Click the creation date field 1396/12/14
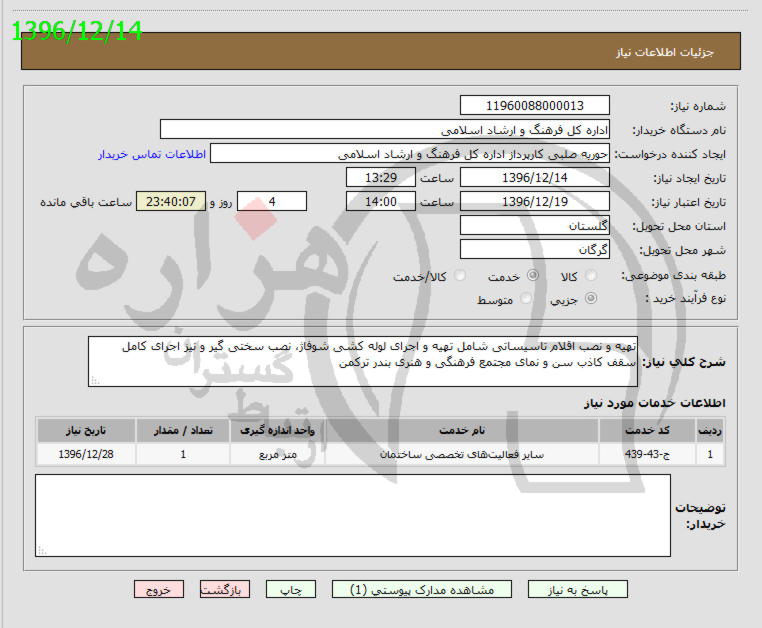 [x=535, y=177]
